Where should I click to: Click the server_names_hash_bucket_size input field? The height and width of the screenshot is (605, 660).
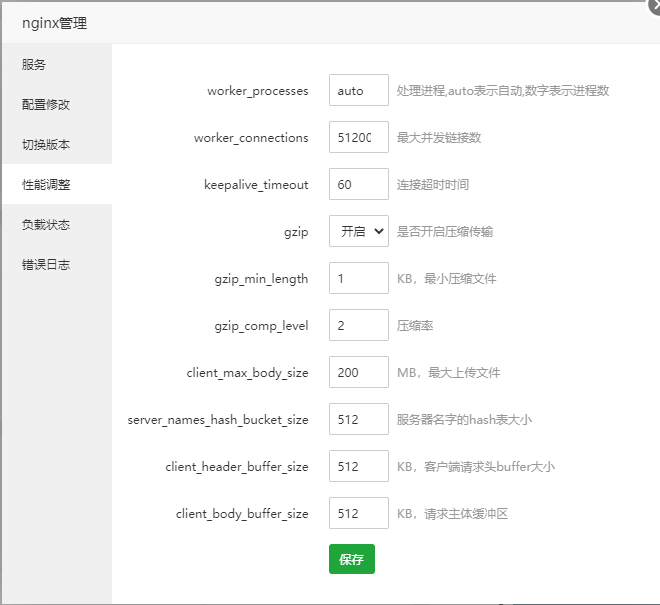[x=359, y=419]
